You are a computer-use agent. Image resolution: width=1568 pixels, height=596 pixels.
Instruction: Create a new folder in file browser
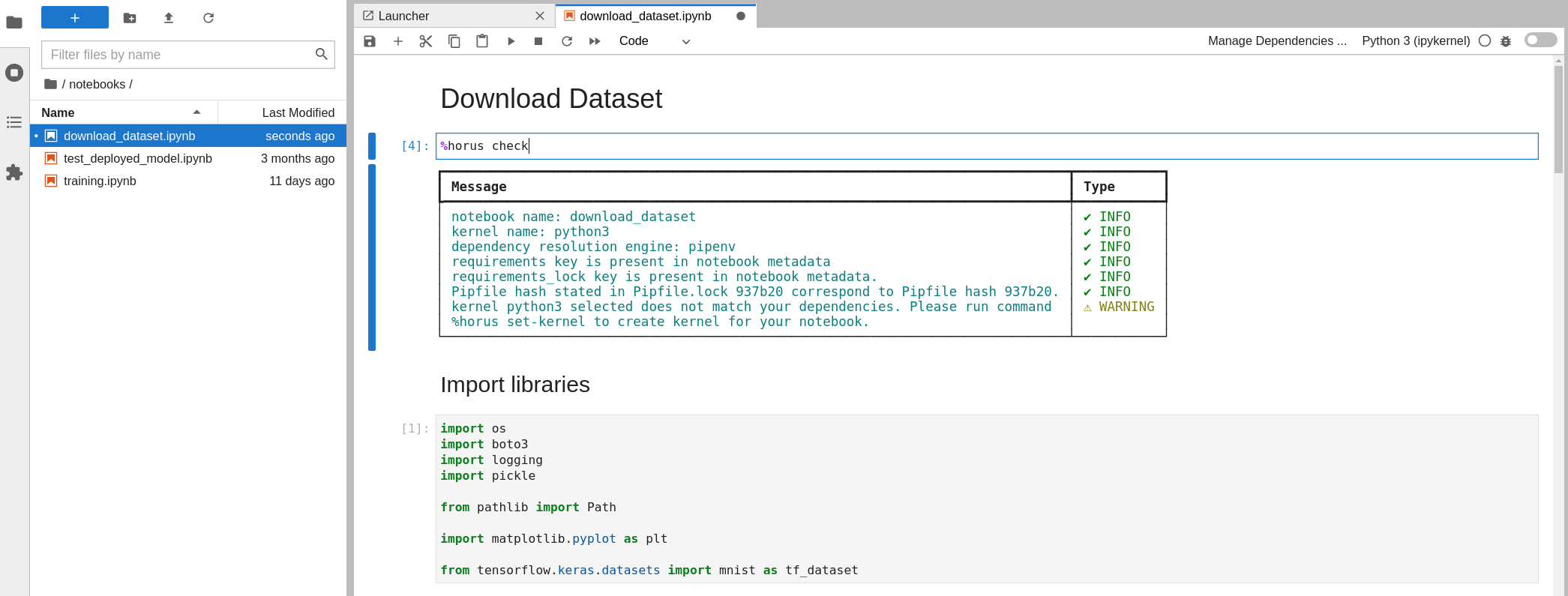click(130, 18)
